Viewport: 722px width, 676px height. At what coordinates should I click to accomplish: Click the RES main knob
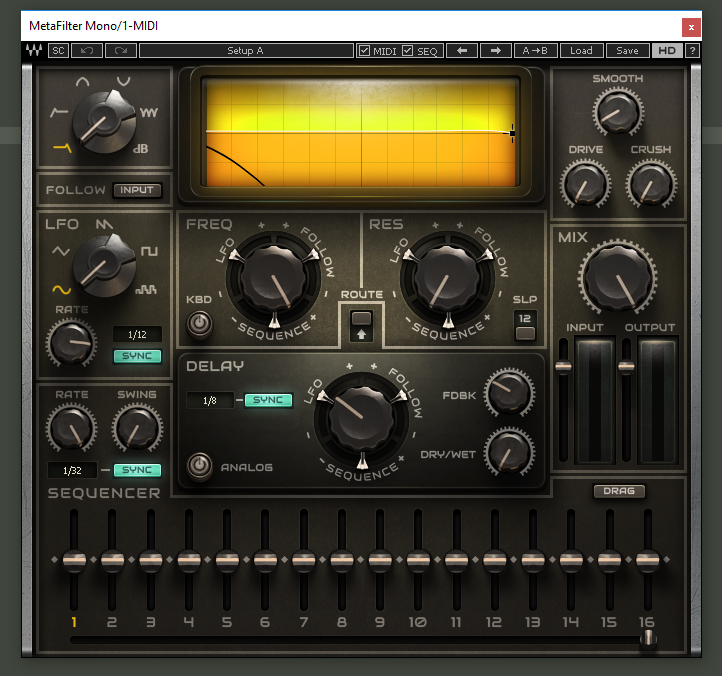tap(447, 278)
